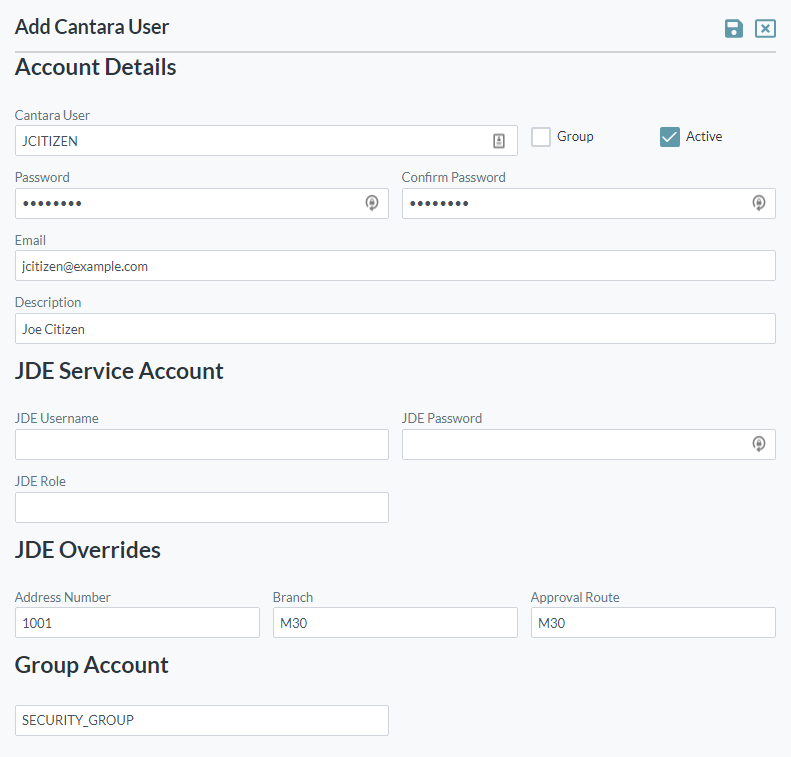Click the contact icon in Cantara User field
This screenshot has width=791, height=757.
point(499,141)
